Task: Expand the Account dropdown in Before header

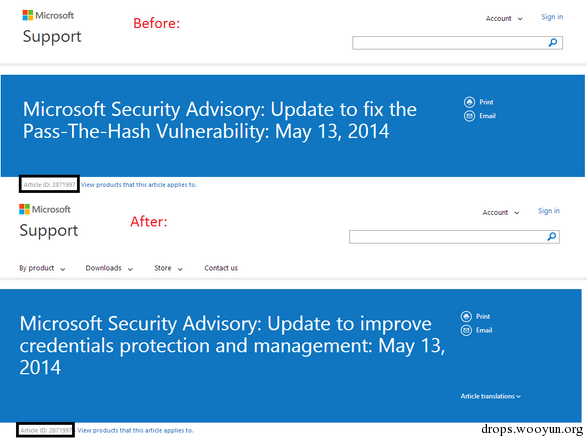Action: 504,18
